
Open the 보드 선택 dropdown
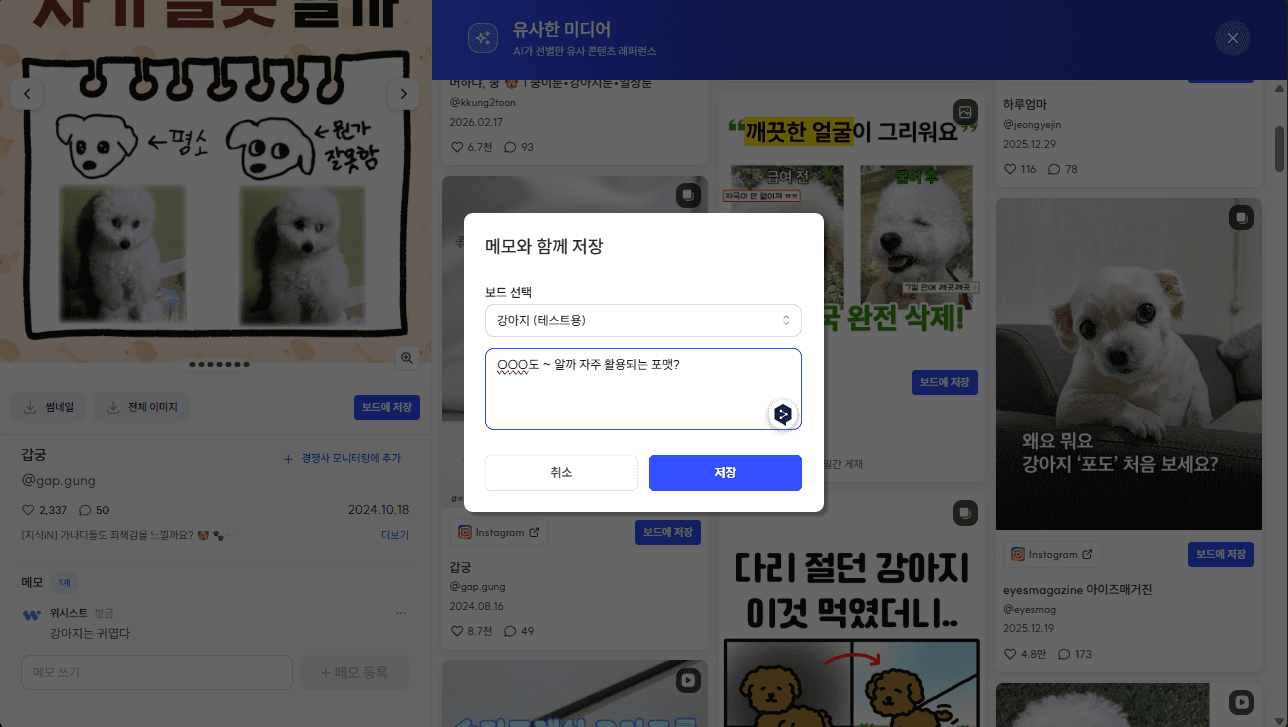coord(643,320)
